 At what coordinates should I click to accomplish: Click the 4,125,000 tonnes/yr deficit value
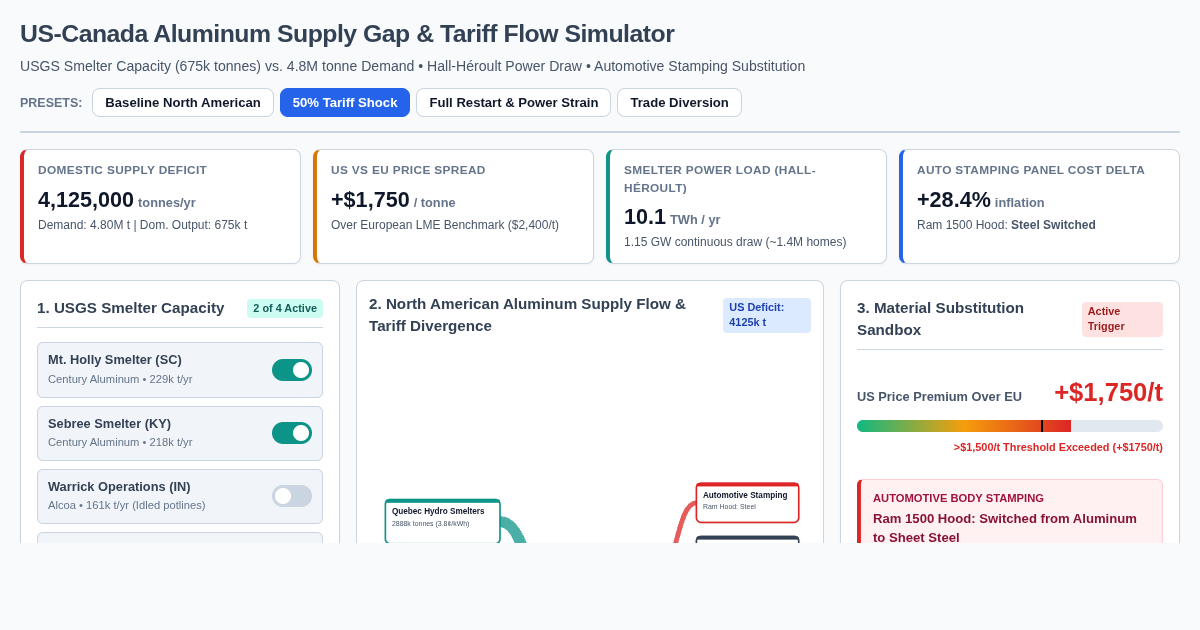[117, 200]
